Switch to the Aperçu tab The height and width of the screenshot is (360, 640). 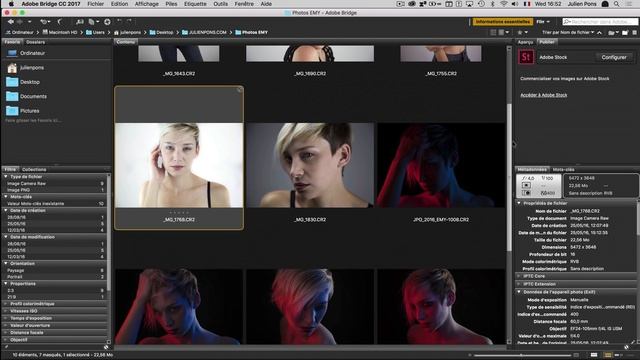point(525,42)
